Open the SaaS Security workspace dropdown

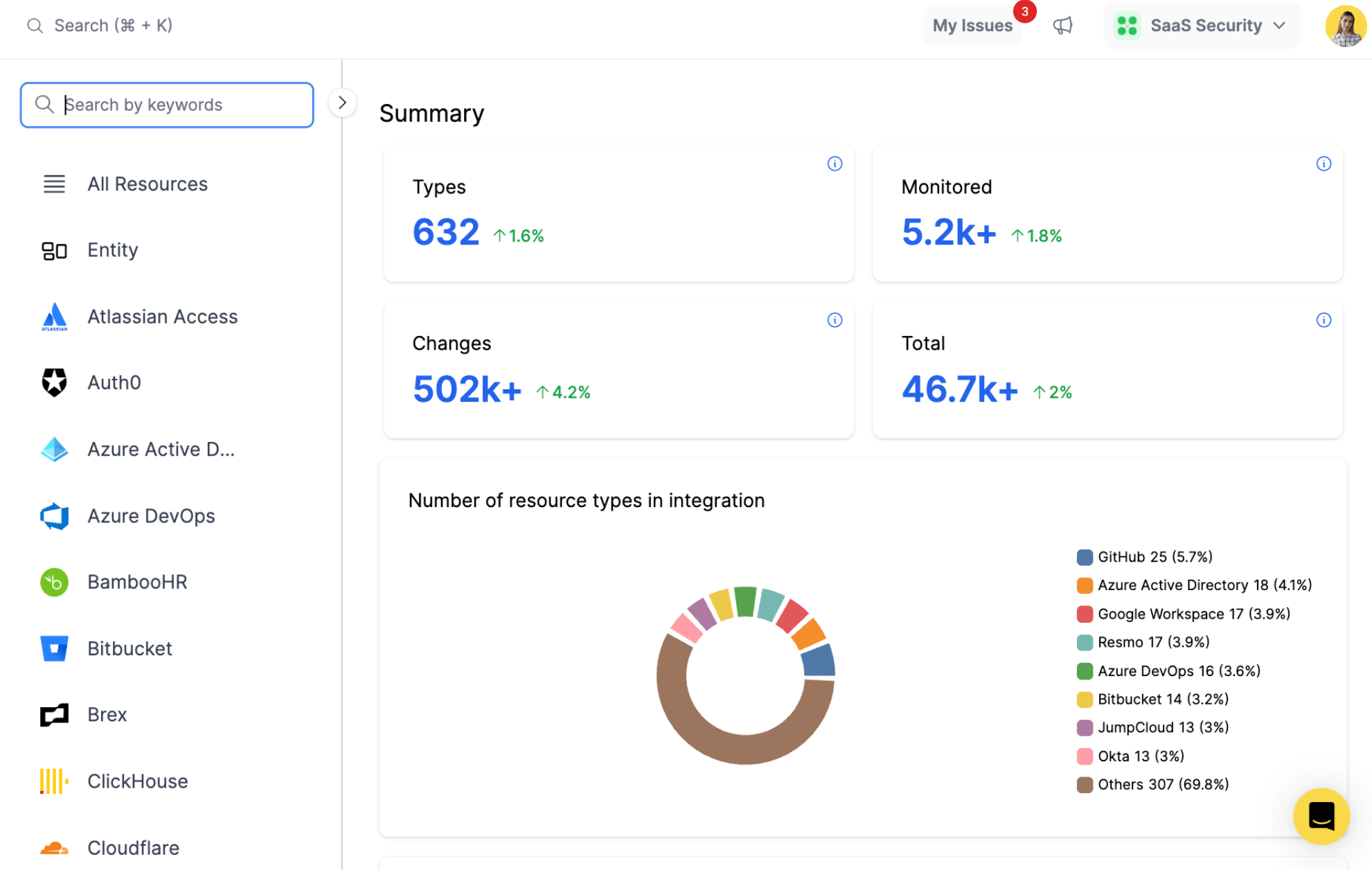(1202, 26)
